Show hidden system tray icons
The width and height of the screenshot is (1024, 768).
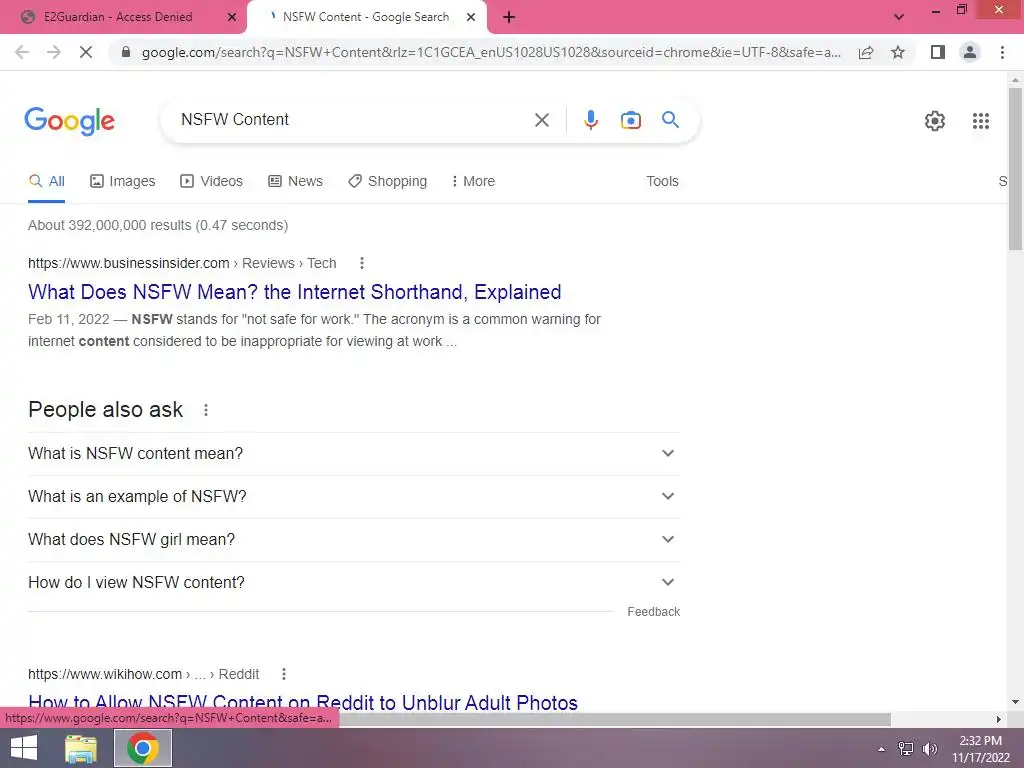[x=881, y=749]
